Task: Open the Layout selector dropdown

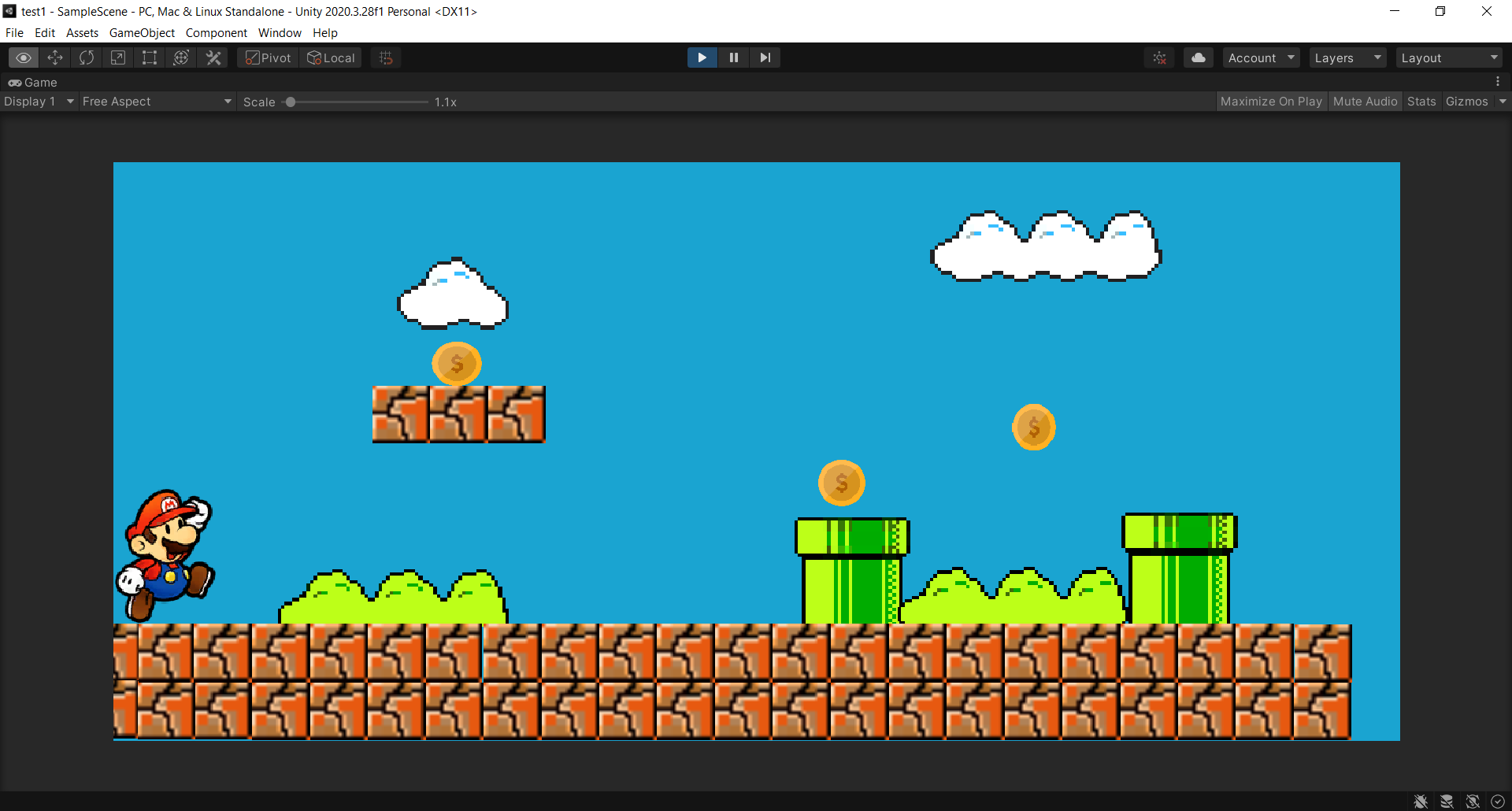Action: point(1449,57)
